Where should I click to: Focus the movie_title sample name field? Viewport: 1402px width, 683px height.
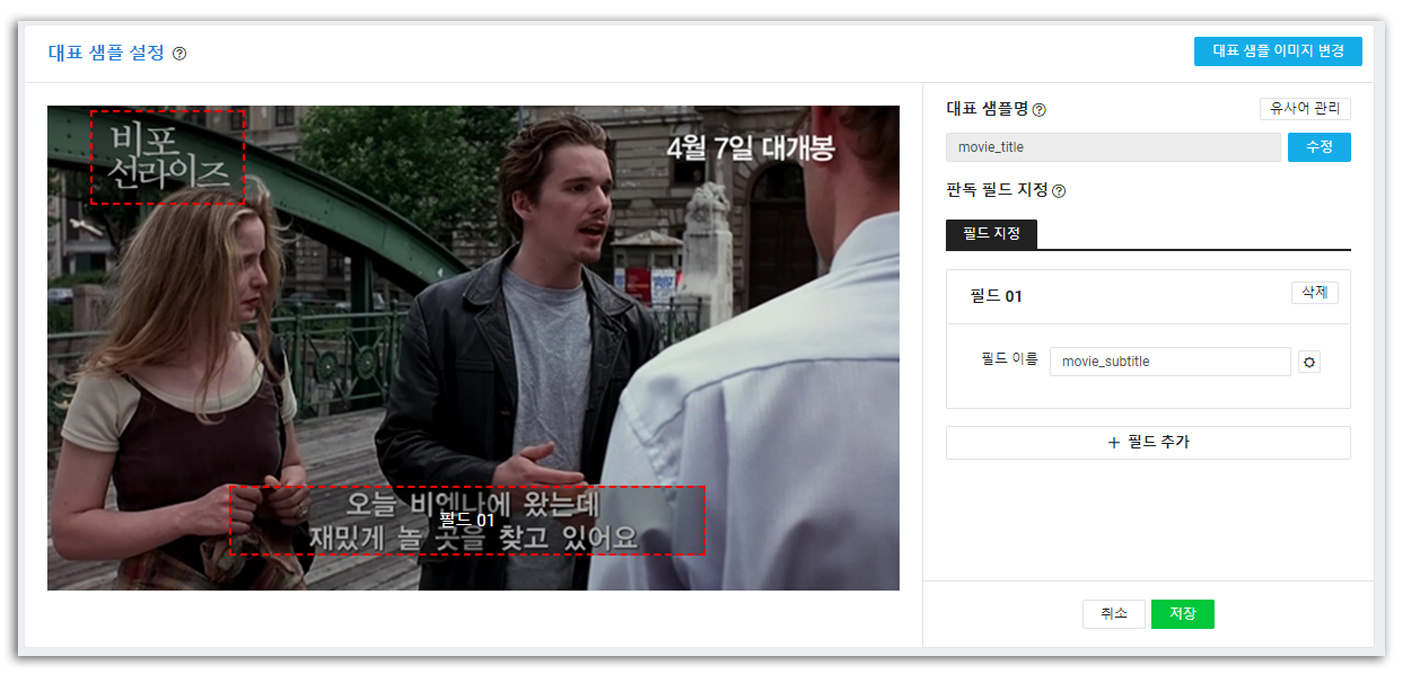[x=1113, y=147]
